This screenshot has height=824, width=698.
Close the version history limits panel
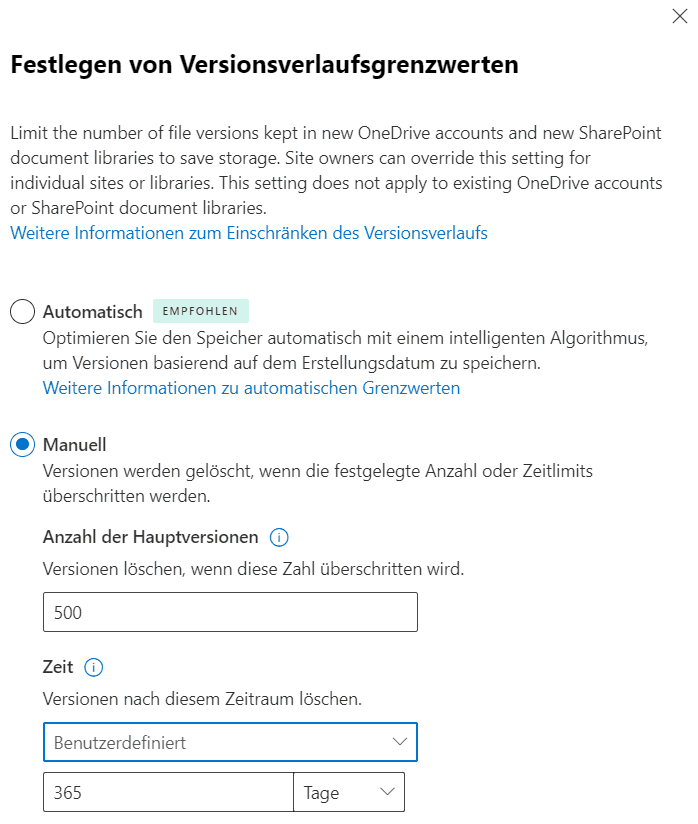coord(680,16)
